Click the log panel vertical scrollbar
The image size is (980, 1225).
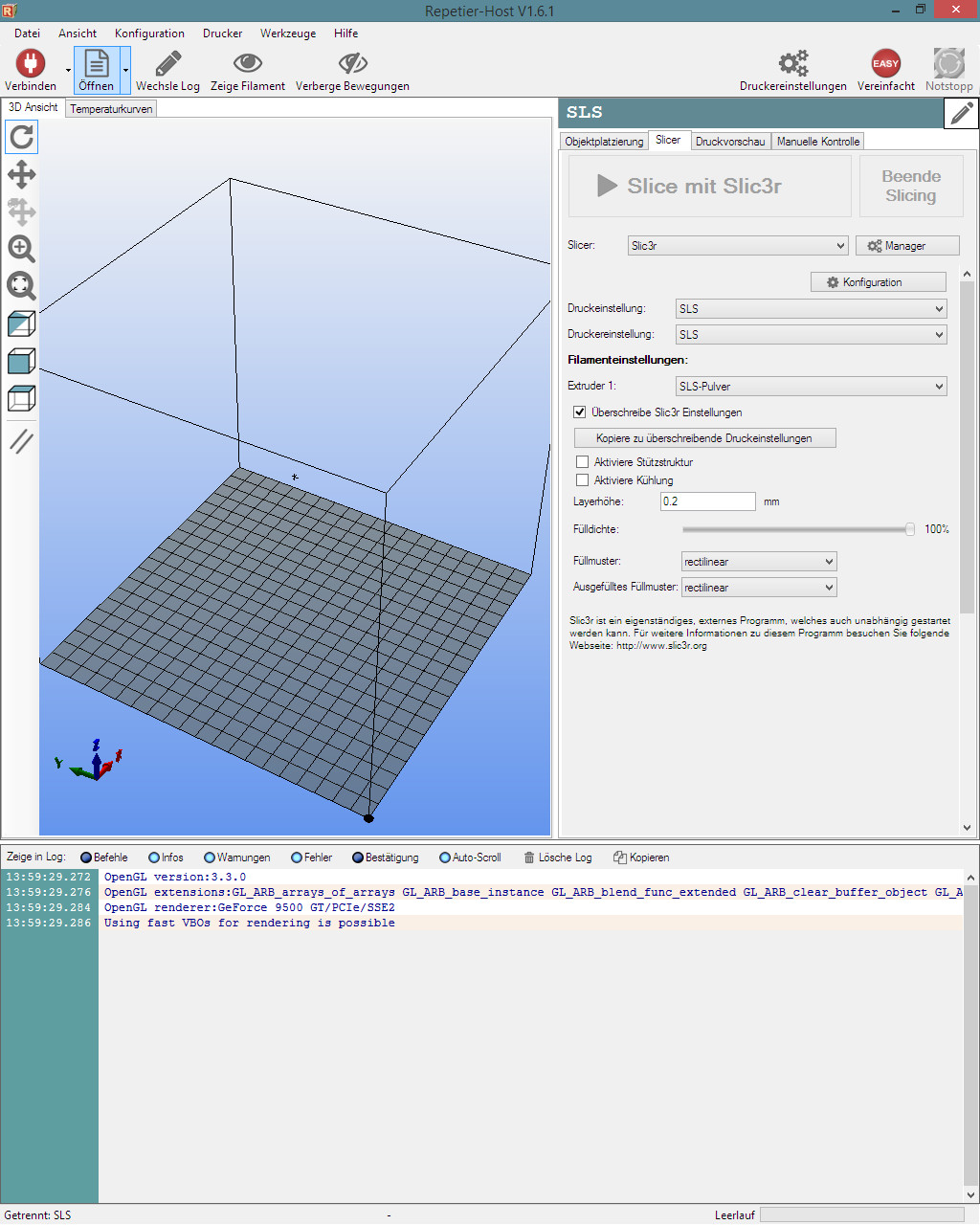(x=971, y=1036)
